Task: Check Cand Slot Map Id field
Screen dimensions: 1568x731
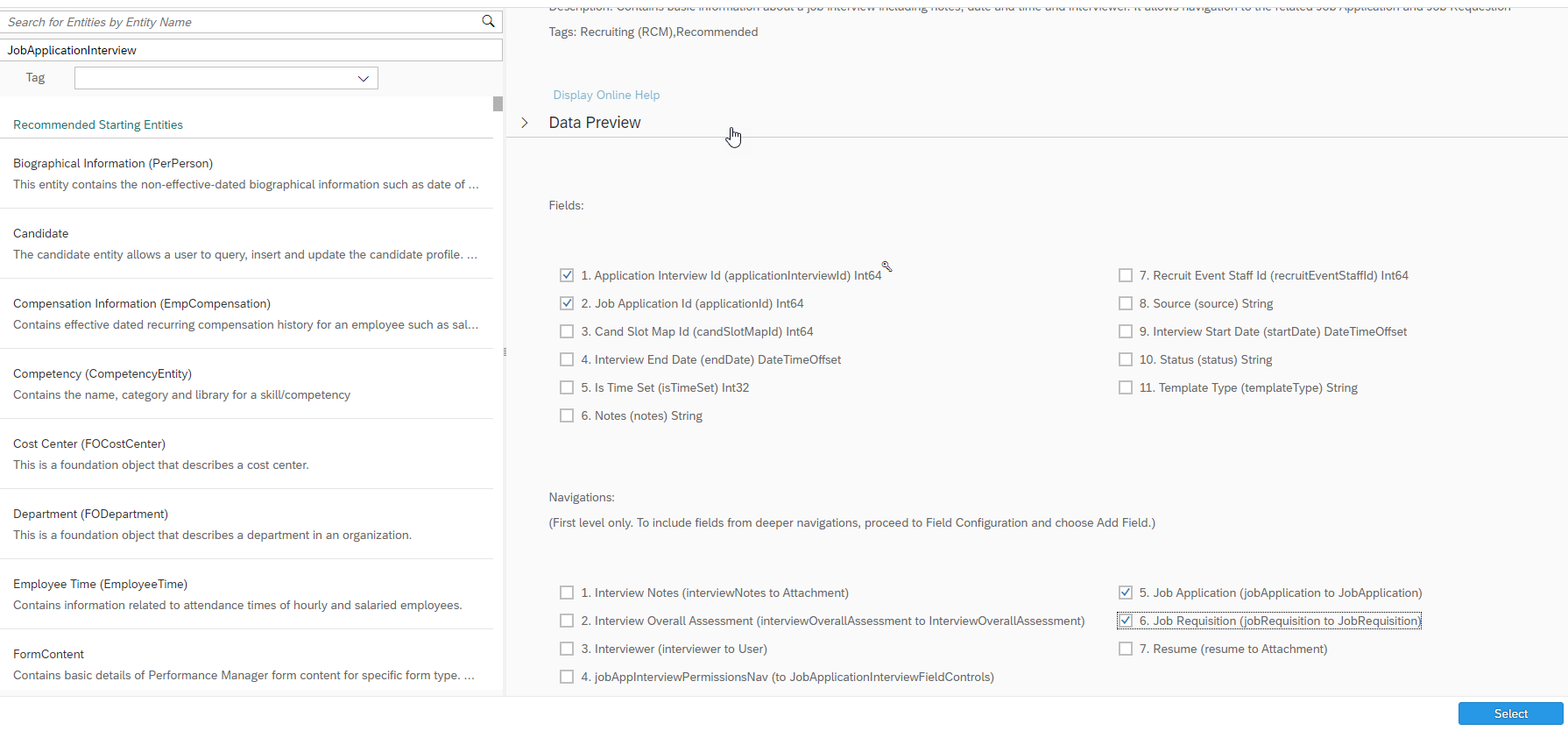Action: pyautogui.click(x=567, y=331)
